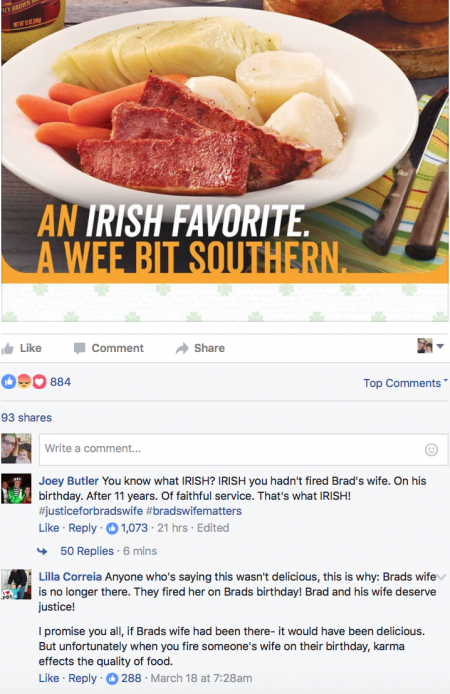Click the like count icon beside 1,073
The height and width of the screenshot is (694, 450).
point(112,528)
